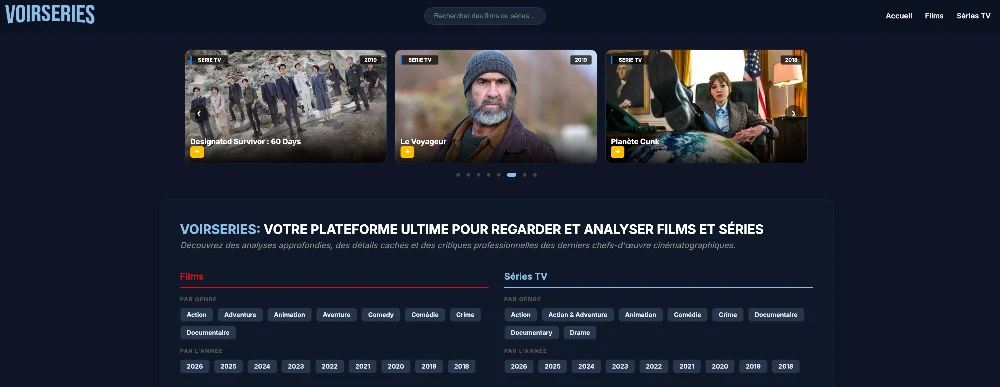Filter Films by Crime genre
The height and width of the screenshot is (387, 1000).
pyautogui.click(x=466, y=315)
